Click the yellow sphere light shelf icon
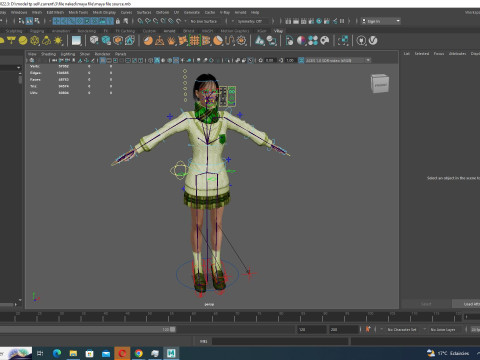Screen dimensions: 480x360 [23, 41]
